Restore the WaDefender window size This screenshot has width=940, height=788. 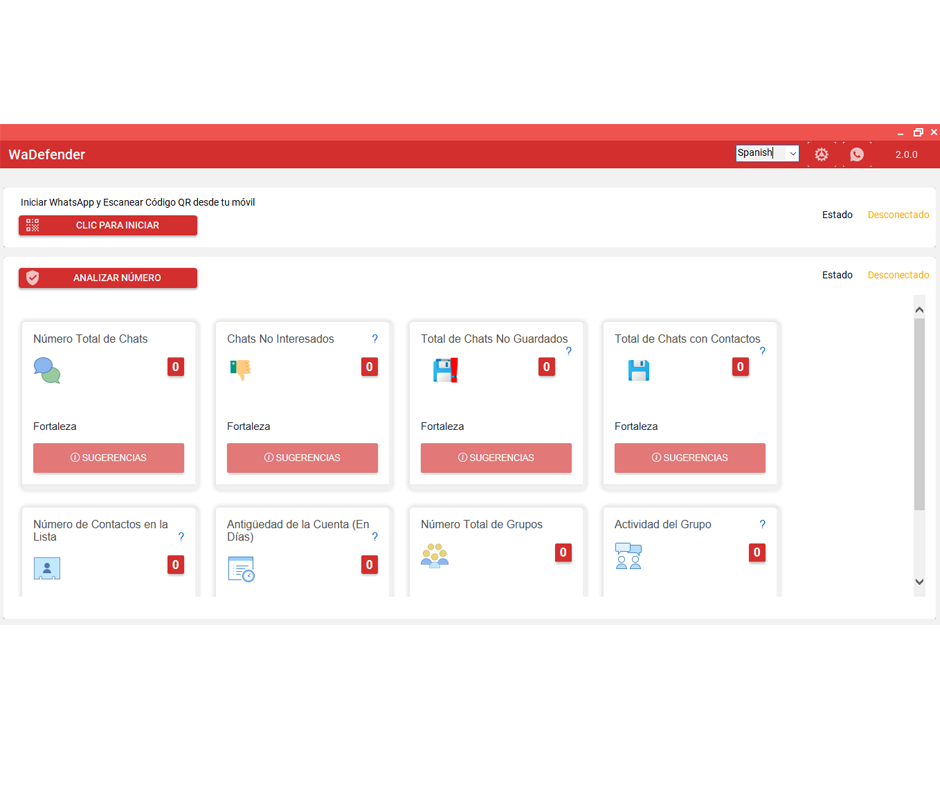coord(918,133)
